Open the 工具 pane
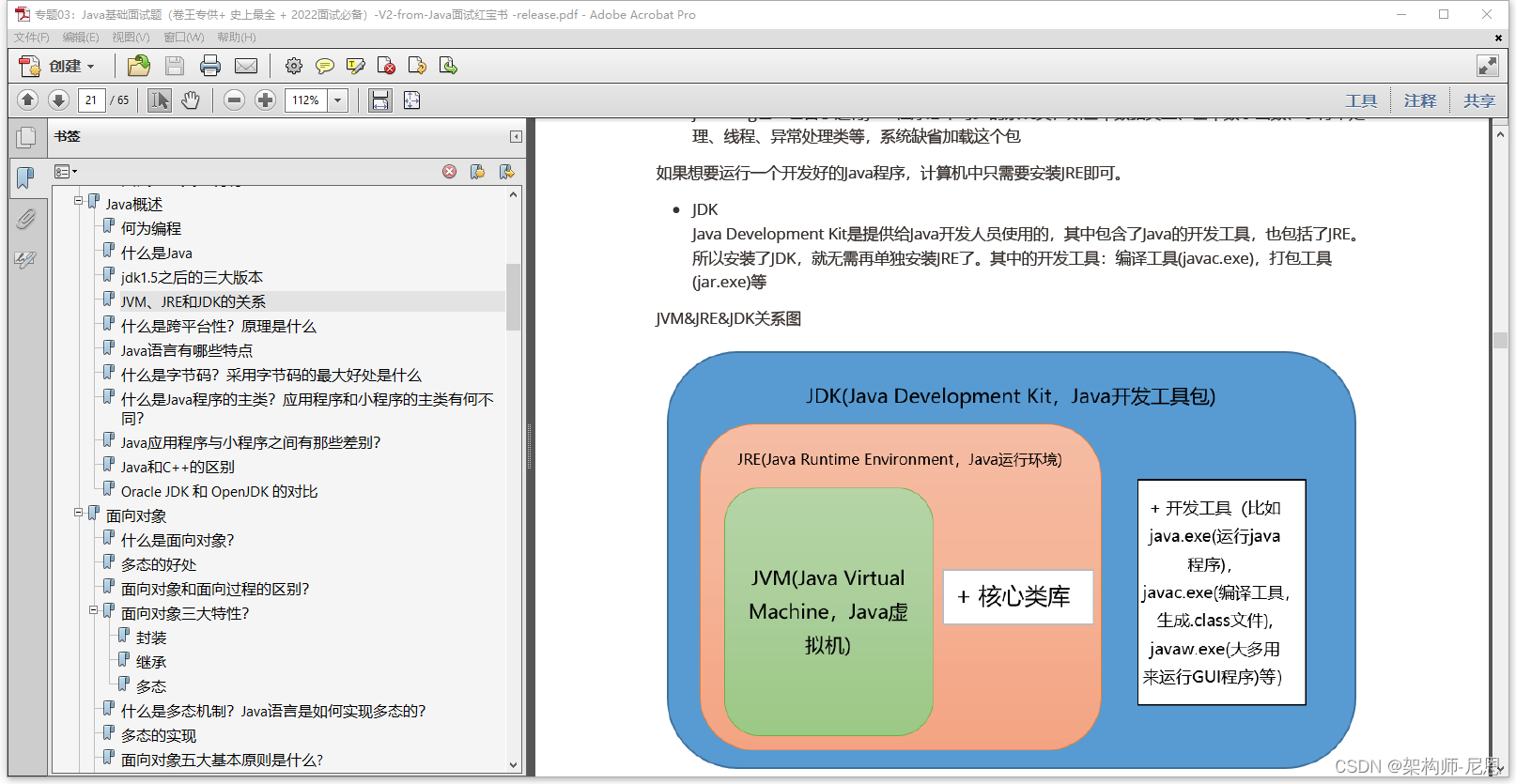 click(1361, 100)
